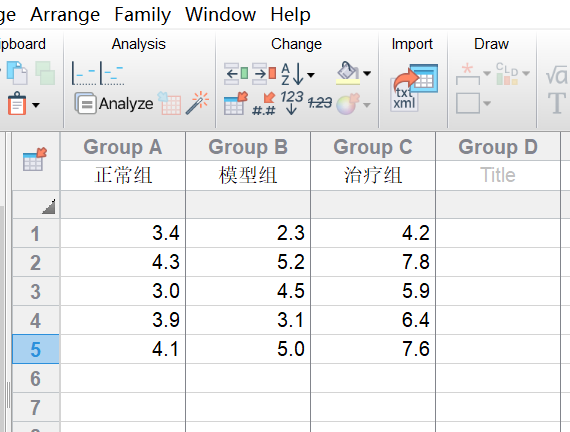This screenshot has height=432, width=570.
Task: Click the Group D Title field
Action: point(498,175)
